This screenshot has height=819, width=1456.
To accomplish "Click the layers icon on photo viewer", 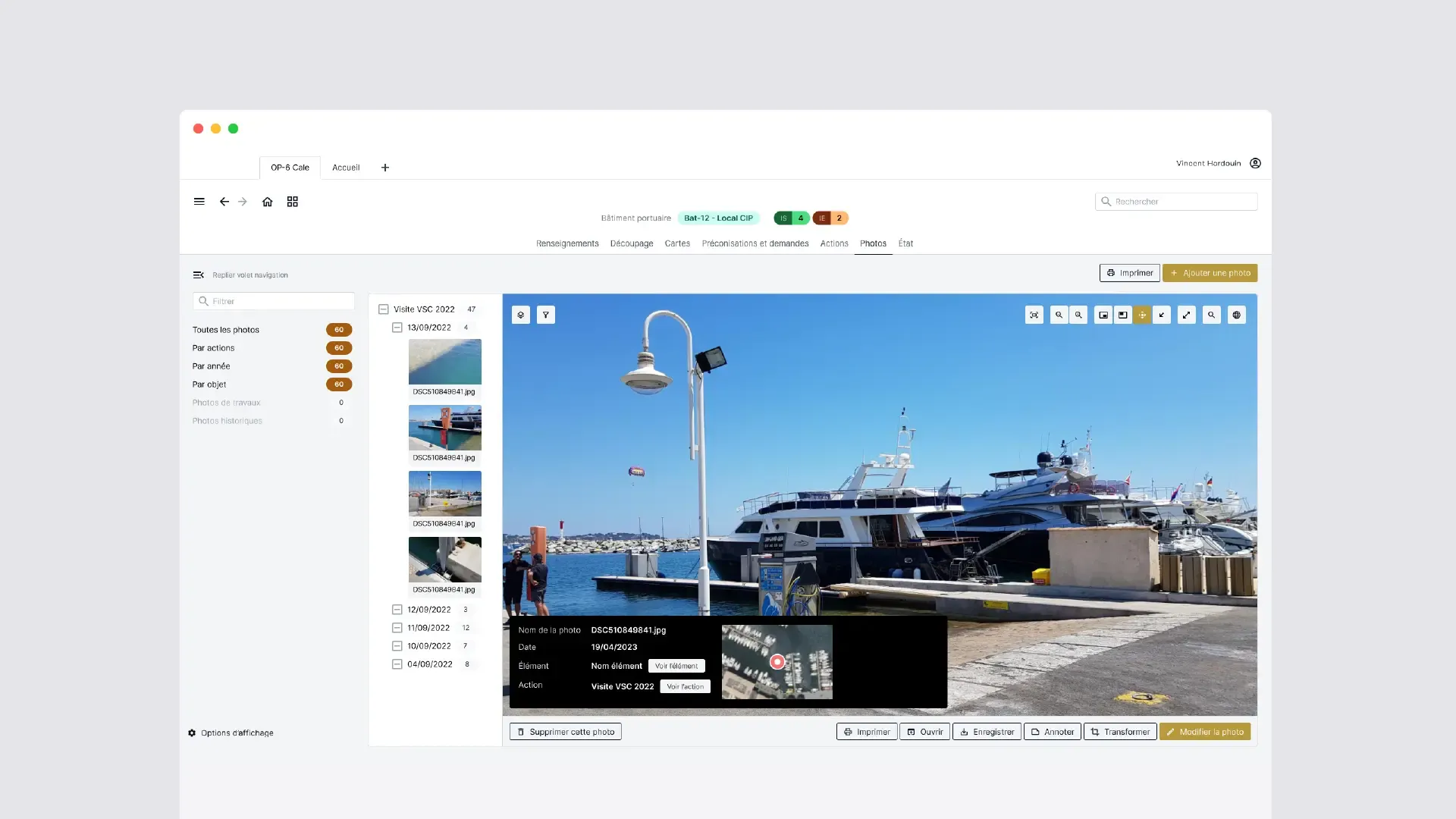I will coord(520,315).
